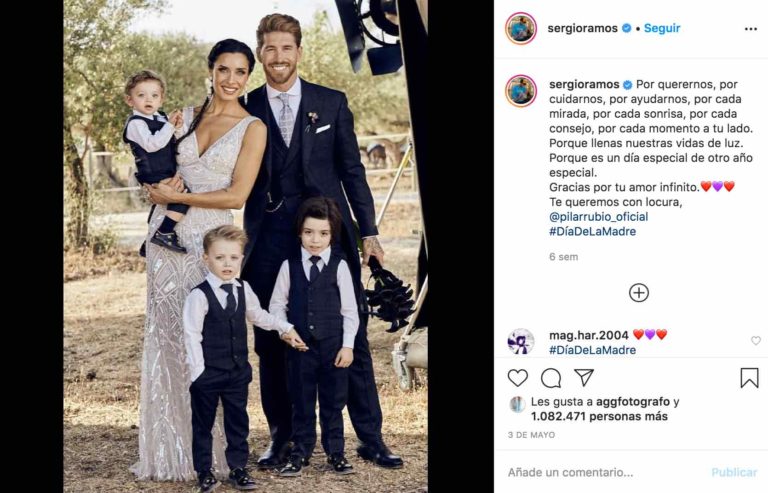768x493 pixels.
Task: Open the @pilarrubio_oficial mention link
Action: 599,216
